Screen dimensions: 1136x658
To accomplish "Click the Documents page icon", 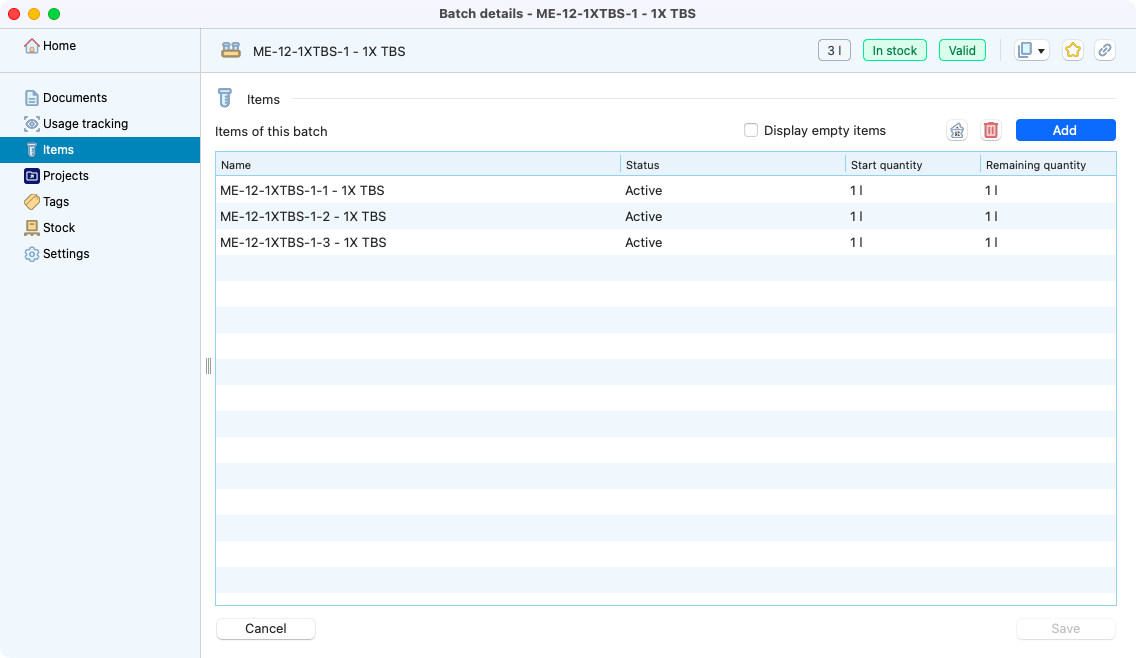I will click(x=31, y=98).
